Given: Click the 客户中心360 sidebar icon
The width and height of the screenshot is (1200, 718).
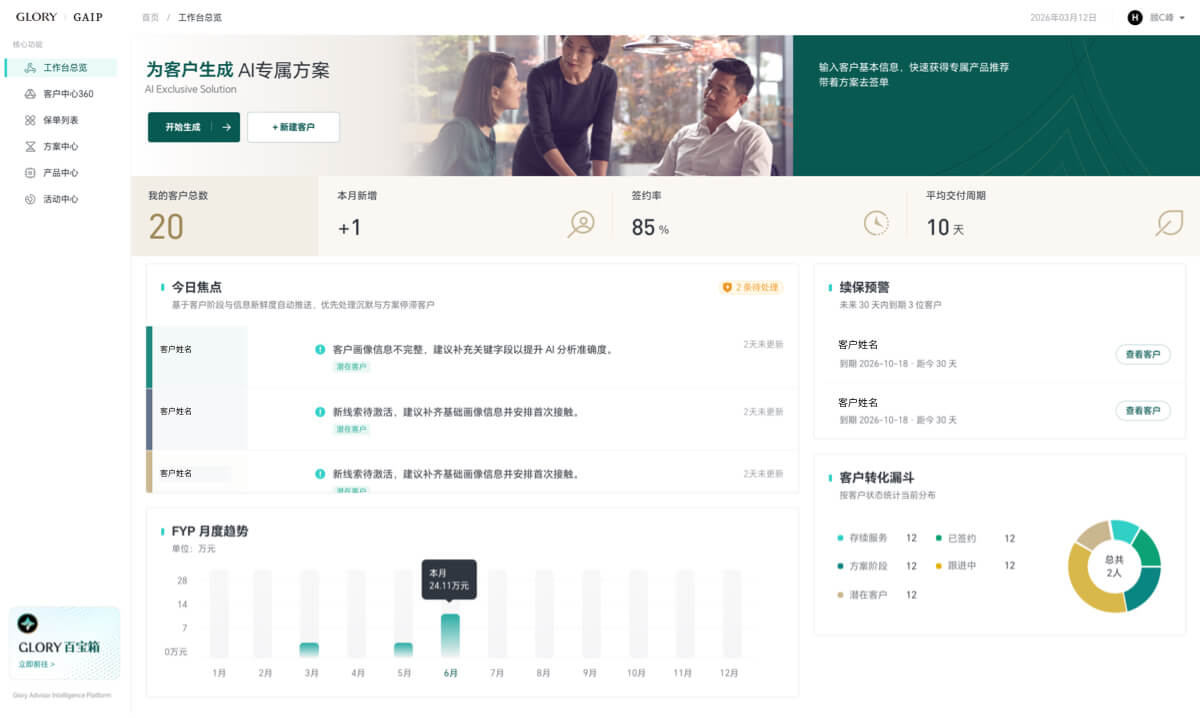Looking at the screenshot, I should pyautogui.click(x=30, y=94).
